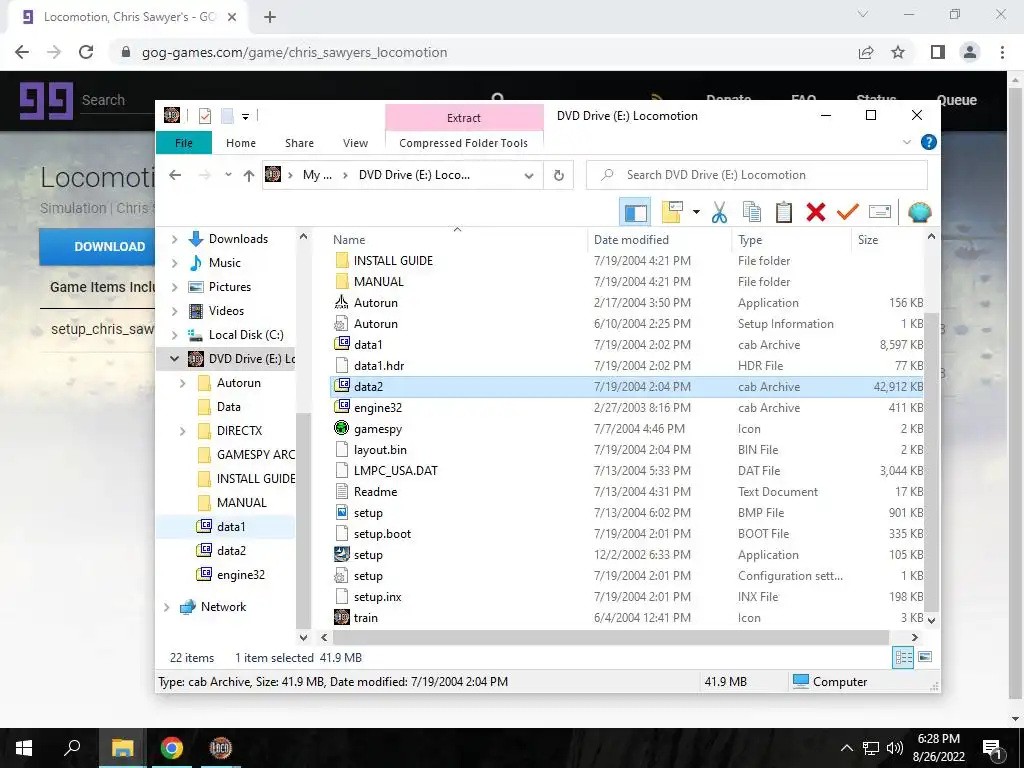Click the Refresh button beside address bar
This screenshot has width=1024, height=768.
coord(558,175)
